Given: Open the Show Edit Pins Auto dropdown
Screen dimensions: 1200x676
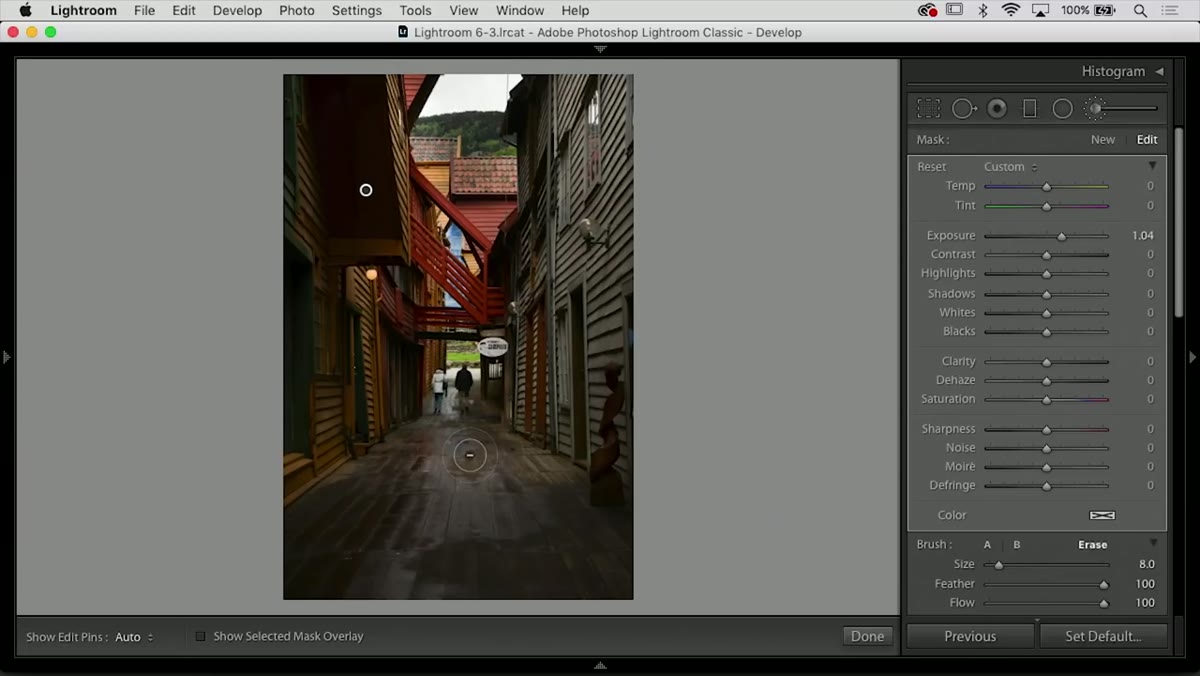Looking at the screenshot, I should pos(134,637).
